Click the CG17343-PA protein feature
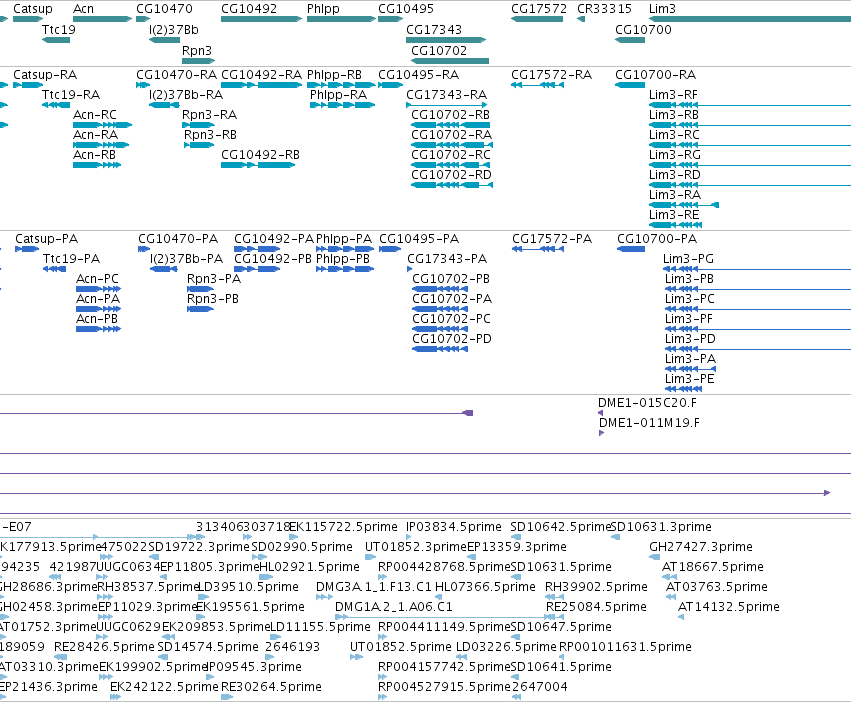The width and height of the screenshot is (851, 702). tap(410, 269)
